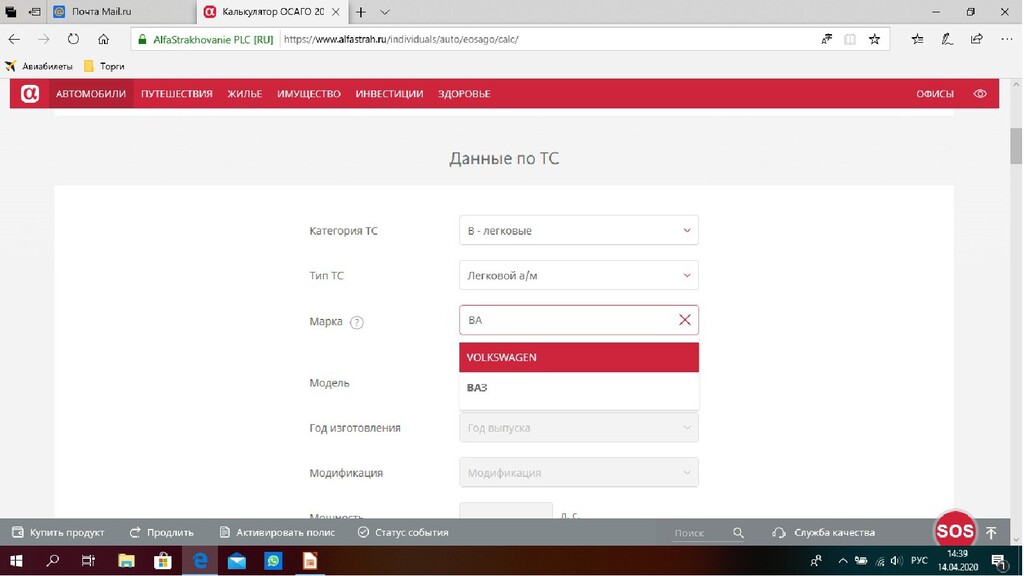Viewport: 1024px width, 576px height.
Task: Open Task View on taskbar
Action: 88,560
